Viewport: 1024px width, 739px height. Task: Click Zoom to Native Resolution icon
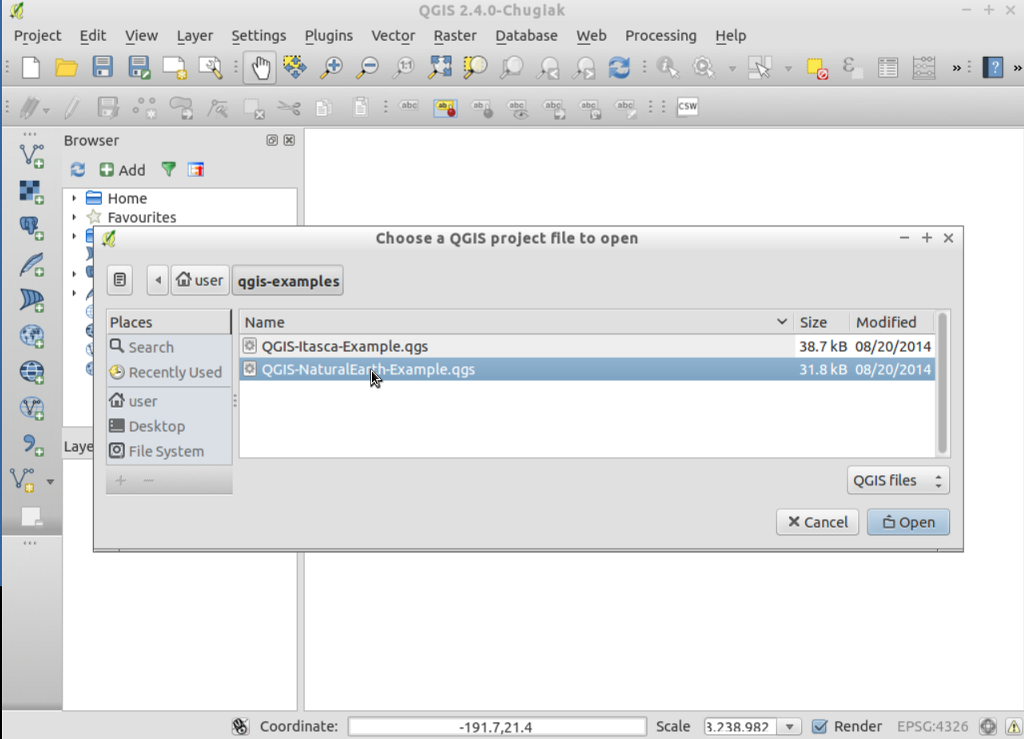[x=404, y=67]
